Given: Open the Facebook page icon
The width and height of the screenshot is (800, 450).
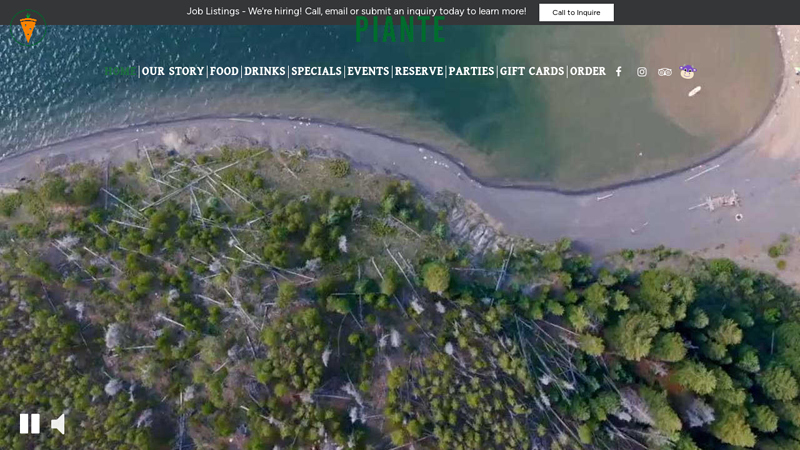Looking at the screenshot, I should click(x=618, y=72).
